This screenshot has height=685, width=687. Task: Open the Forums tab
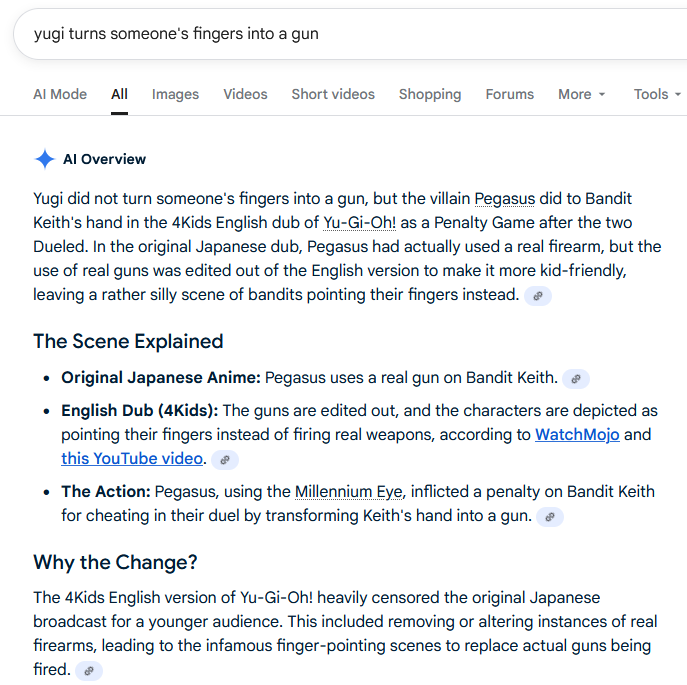[x=510, y=94]
